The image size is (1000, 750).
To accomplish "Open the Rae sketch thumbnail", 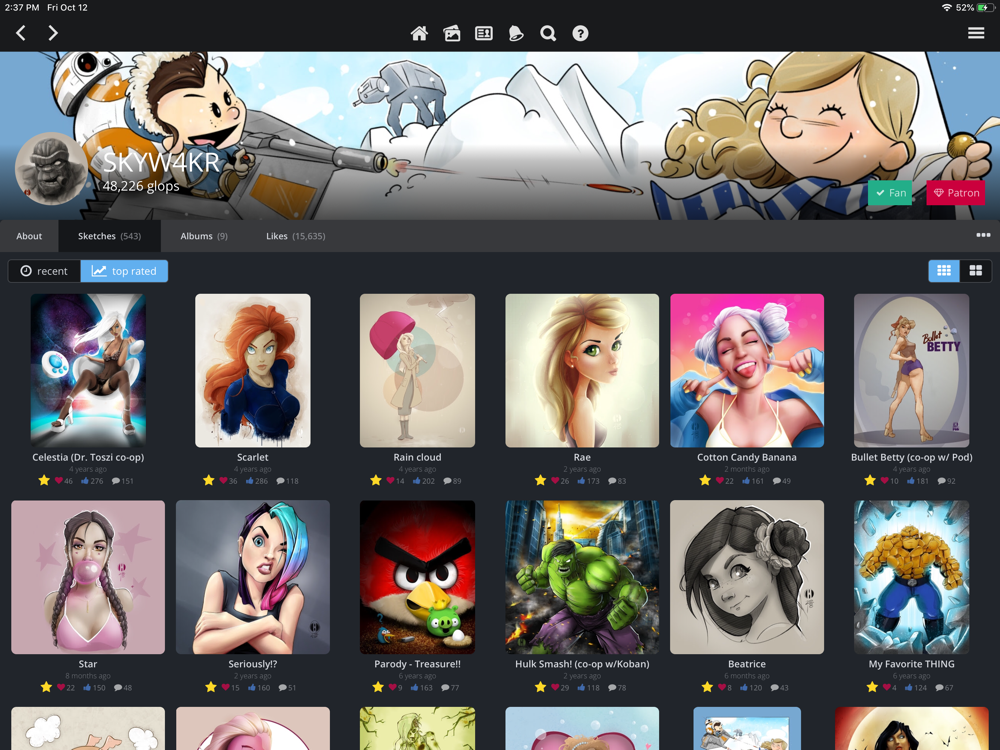I will pyautogui.click(x=582, y=371).
